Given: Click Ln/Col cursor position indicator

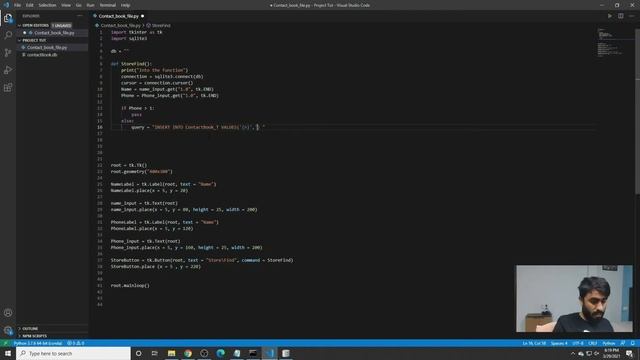Looking at the screenshot, I should click(x=534, y=343).
